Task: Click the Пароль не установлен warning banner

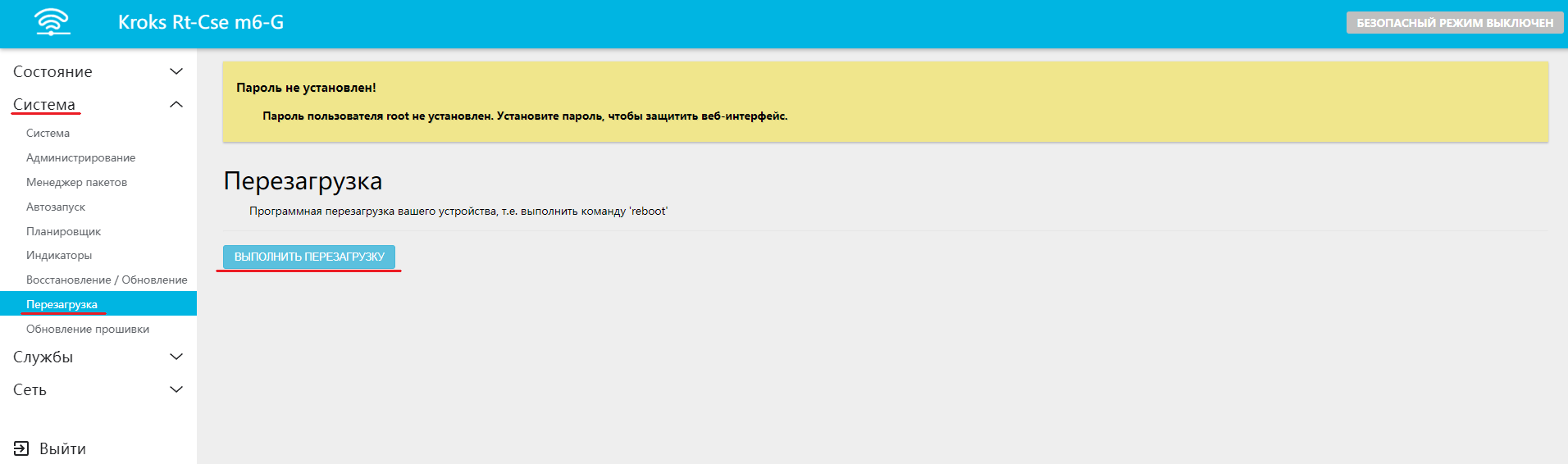Action: click(x=885, y=102)
